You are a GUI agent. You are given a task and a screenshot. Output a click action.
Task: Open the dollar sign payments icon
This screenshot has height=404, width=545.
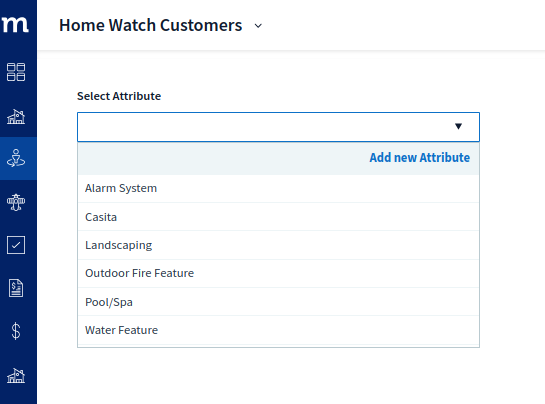(16, 331)
